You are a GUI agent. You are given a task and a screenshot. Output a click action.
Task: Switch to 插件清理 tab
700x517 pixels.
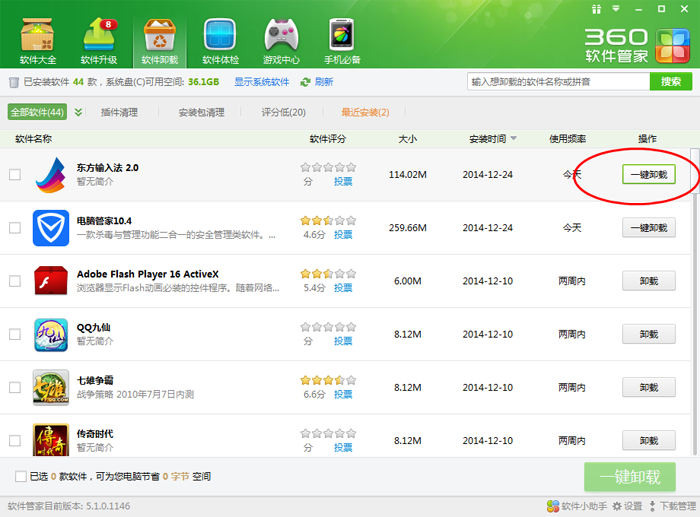[x=119, y=112]
